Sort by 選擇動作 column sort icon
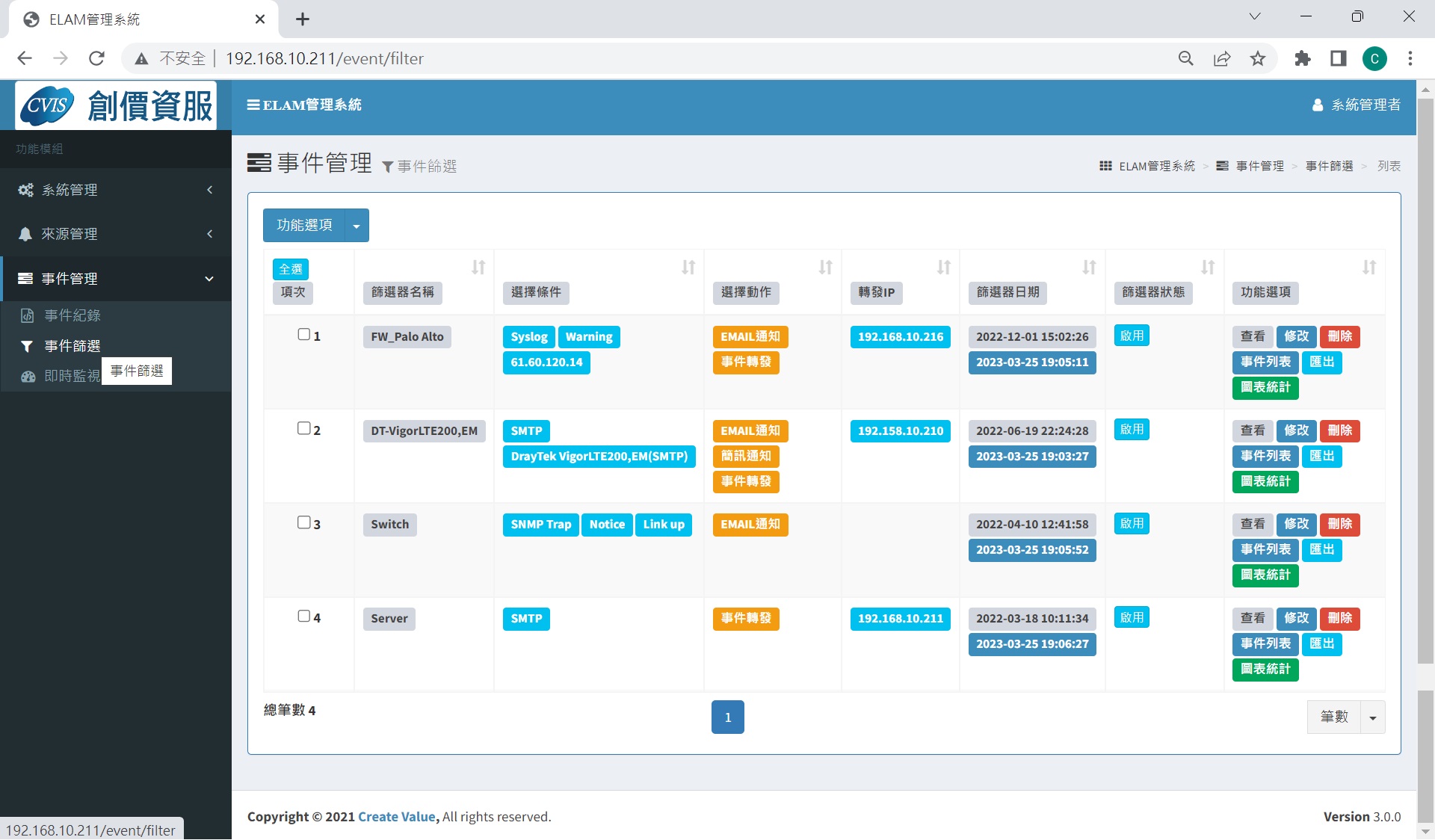 pyautogui.click(x=825, y=267)
